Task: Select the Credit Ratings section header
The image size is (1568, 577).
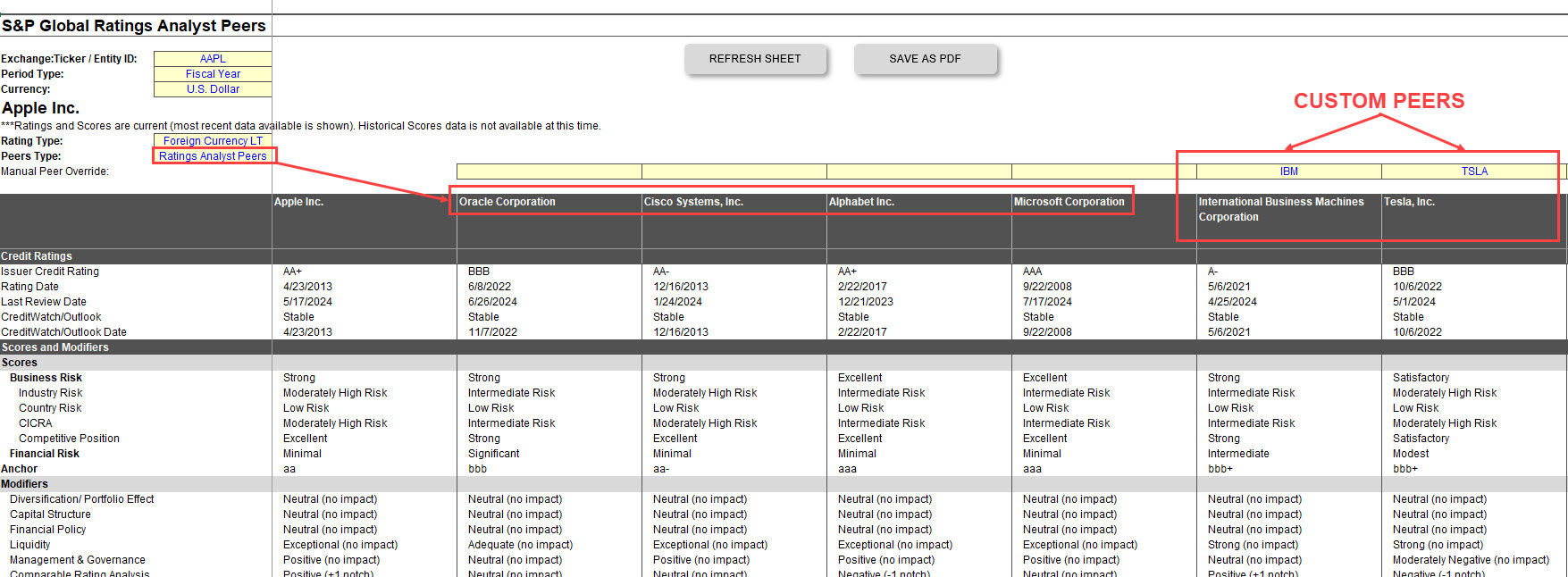Action: click(x=37, y=256)
